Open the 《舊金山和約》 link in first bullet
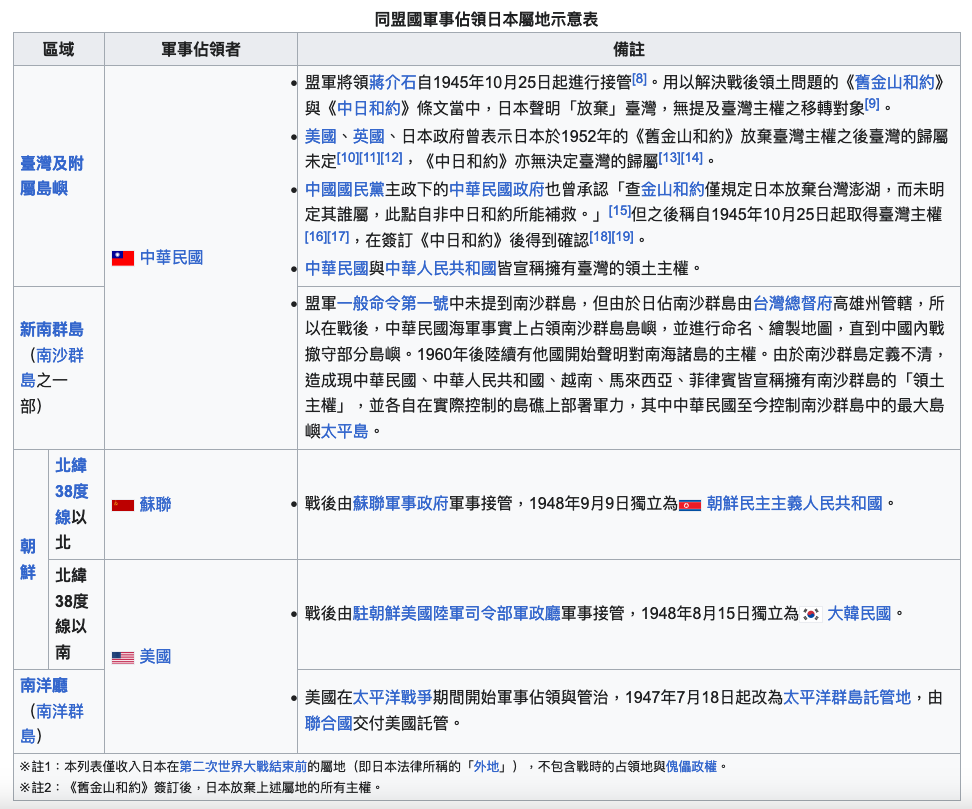This screenshot has width=972, height=809. 893,82
